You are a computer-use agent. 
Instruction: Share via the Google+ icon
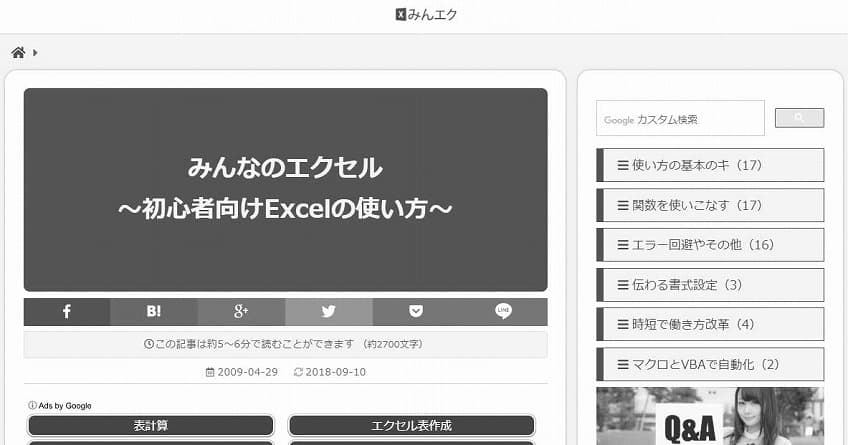241,311
